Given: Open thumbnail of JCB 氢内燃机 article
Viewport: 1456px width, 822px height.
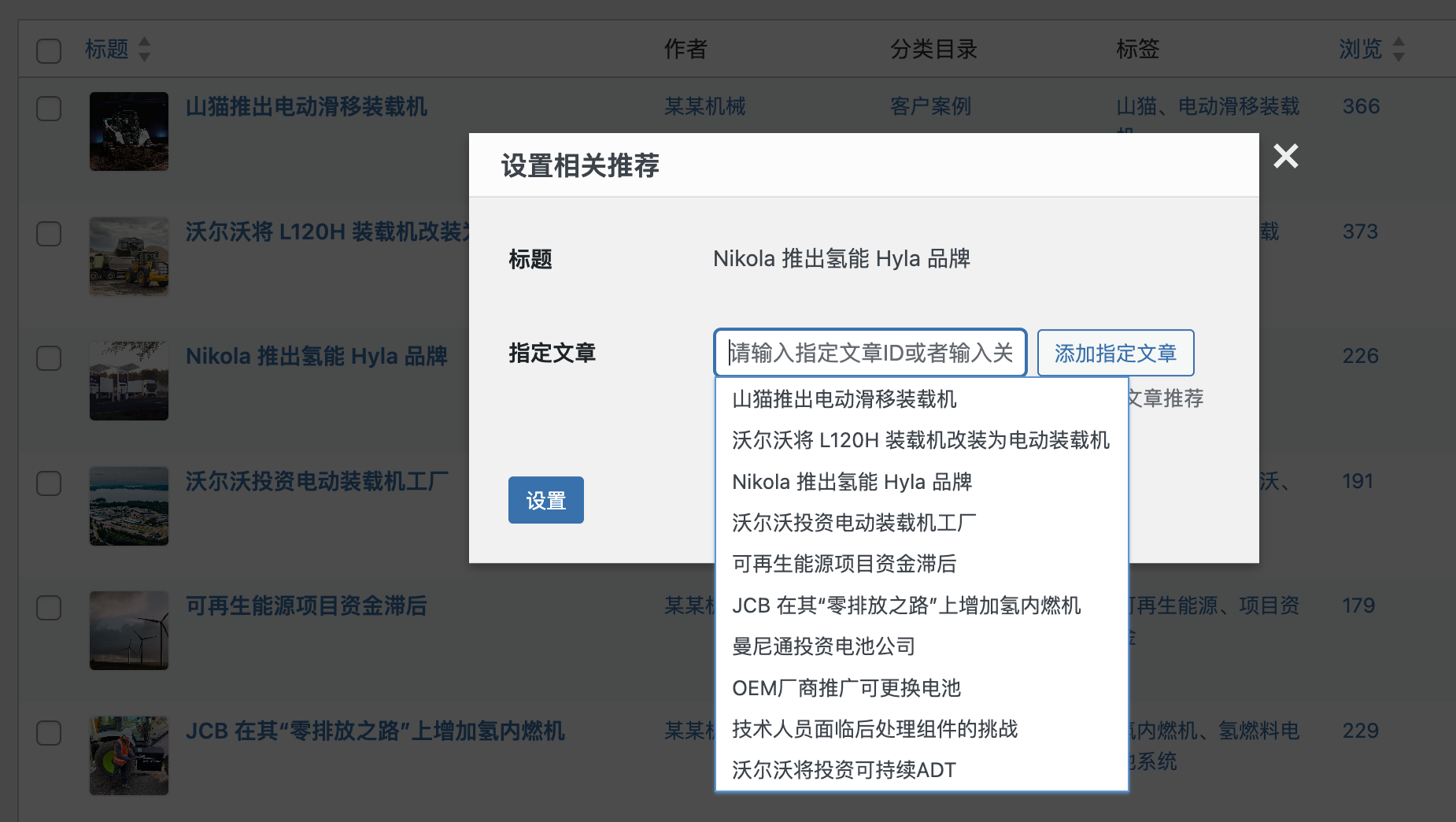Looking at the screenshot, I should pyautogui.click(x=129, y=756).
